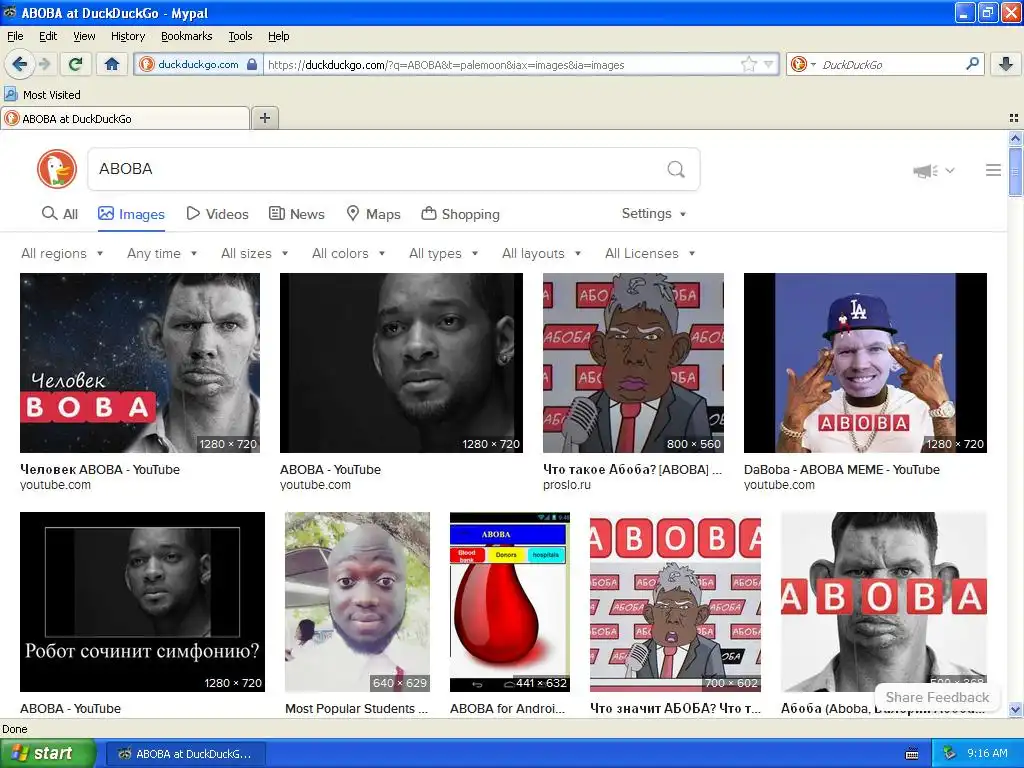
Task: Click the DuckDuckGo site identity icon in address bar
Action: point(147,64)
